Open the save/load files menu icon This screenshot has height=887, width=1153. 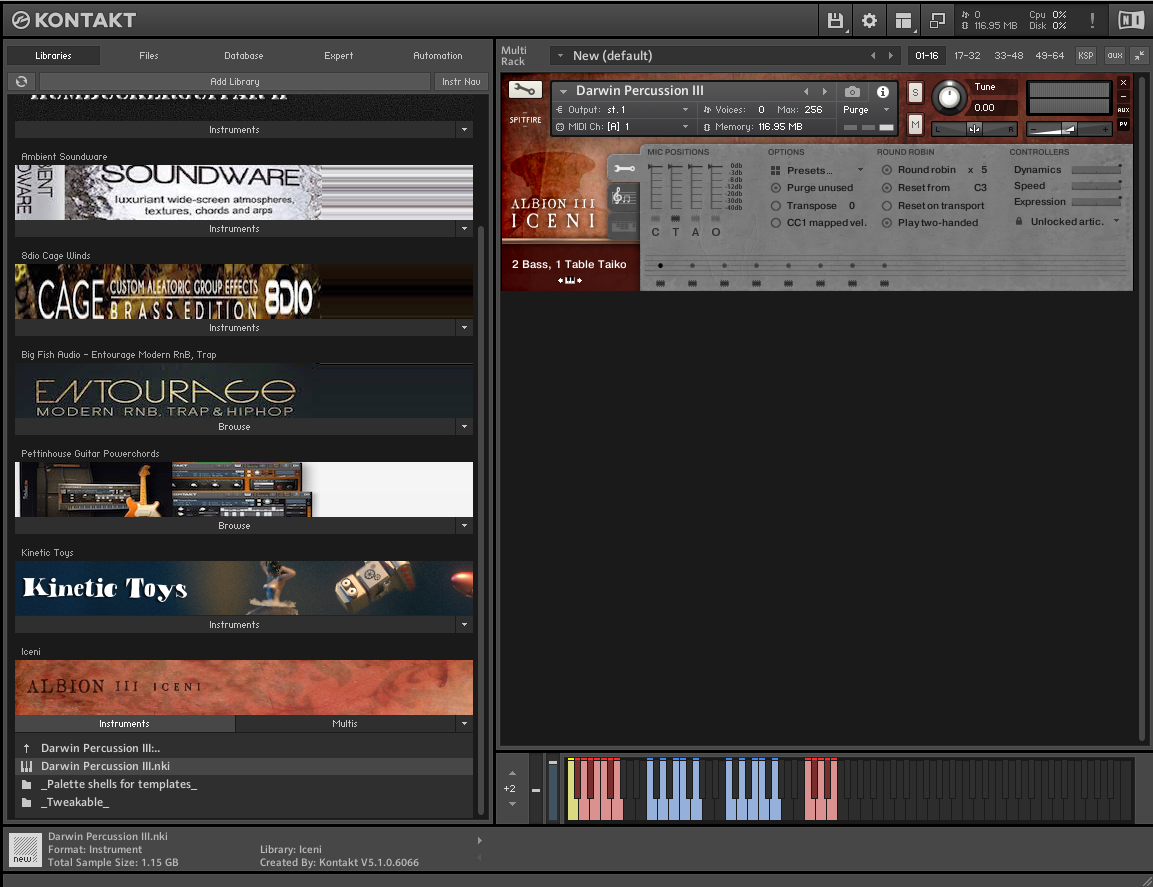point(835,21)
